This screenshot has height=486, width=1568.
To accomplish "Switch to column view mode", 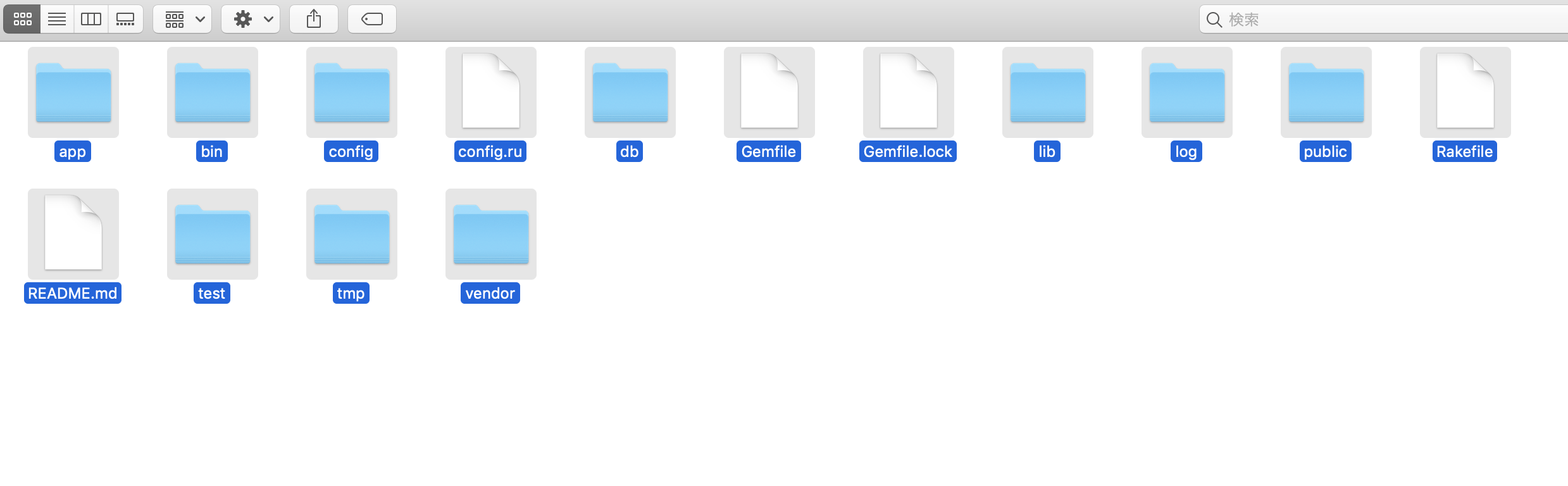I will [91, 19].
